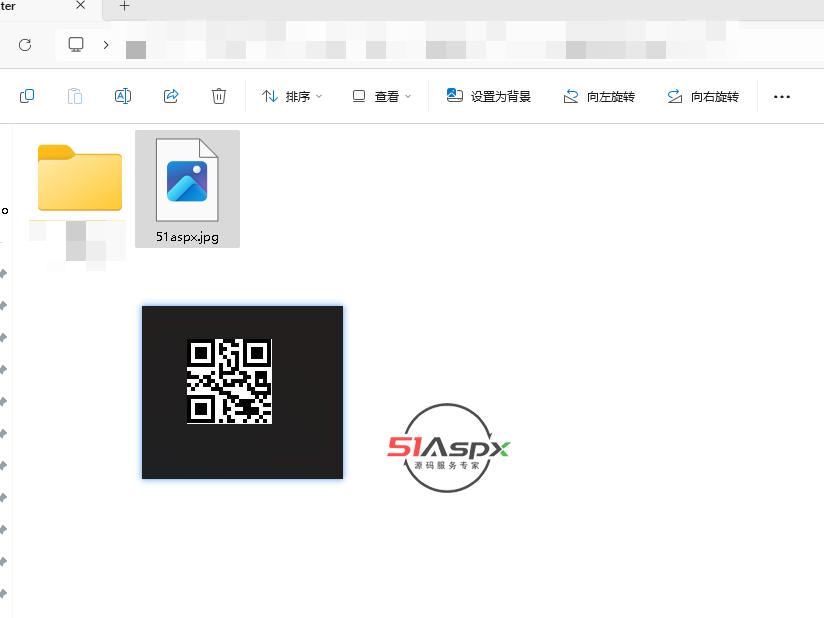Click the Share icon in toolbar

pyautogui.click(x=171, y=96)
